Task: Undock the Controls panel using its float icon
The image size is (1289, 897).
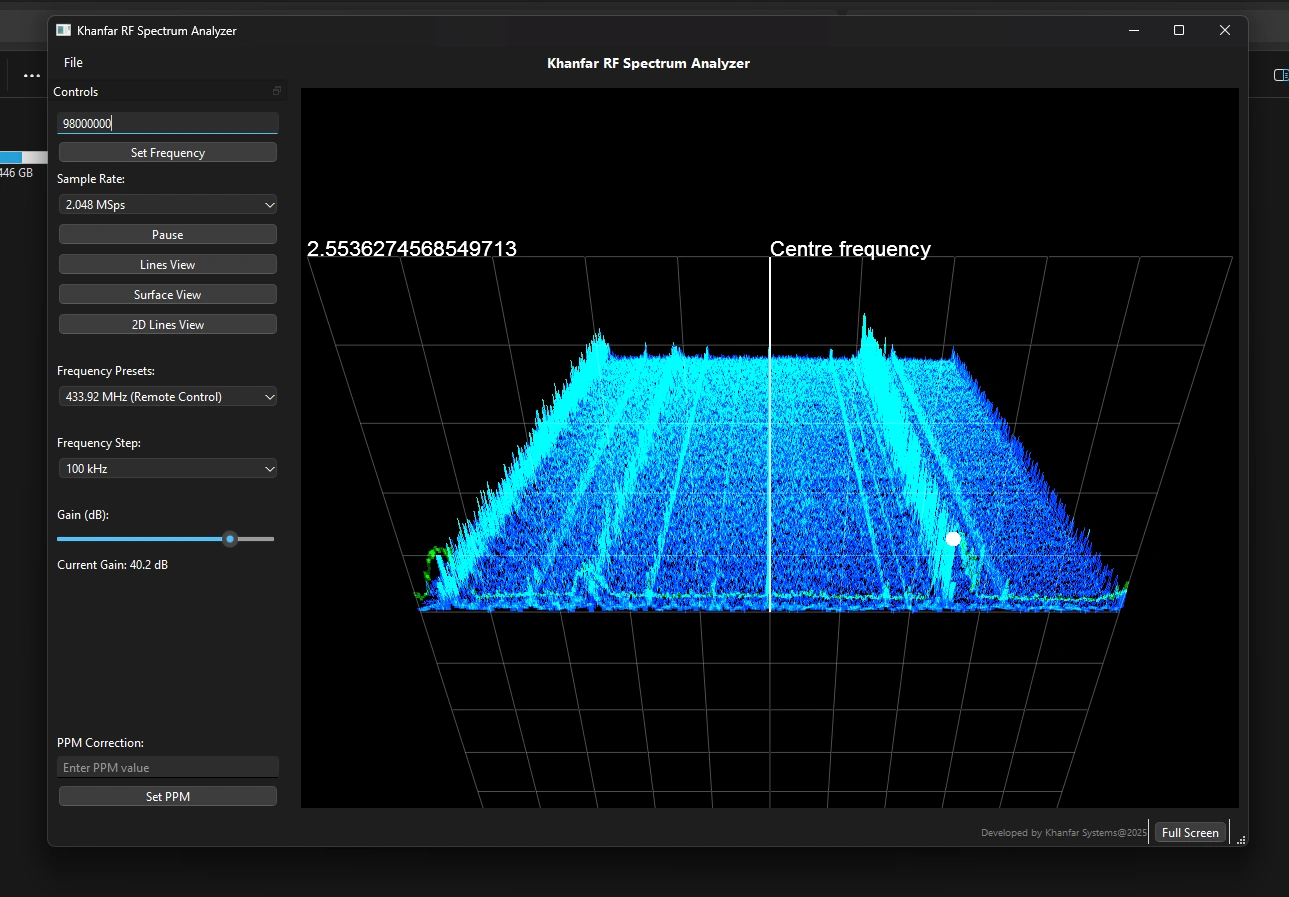Action: coord(276,90)
